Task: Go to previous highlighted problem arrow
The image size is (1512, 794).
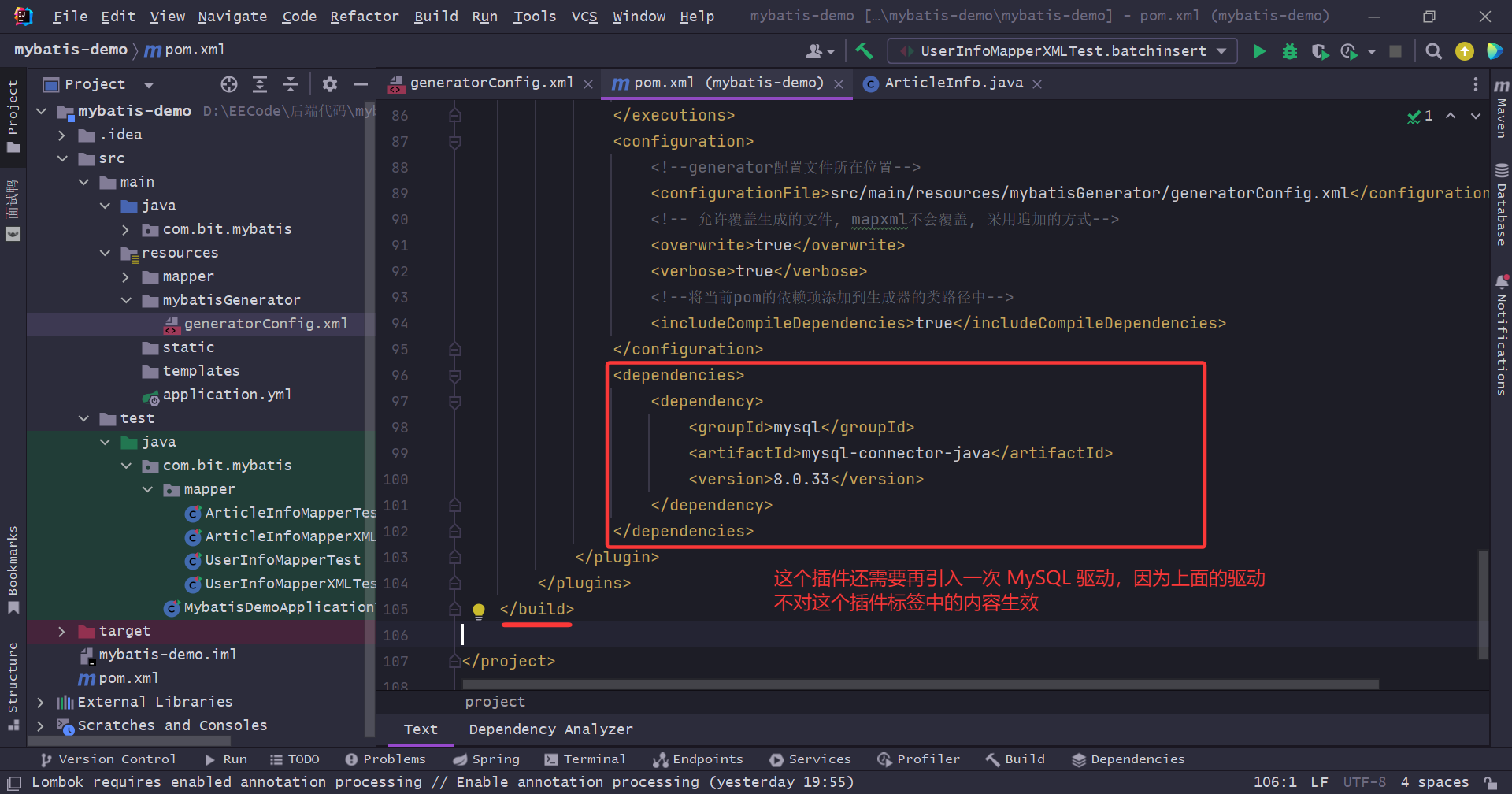Action: pos(1451,116)
